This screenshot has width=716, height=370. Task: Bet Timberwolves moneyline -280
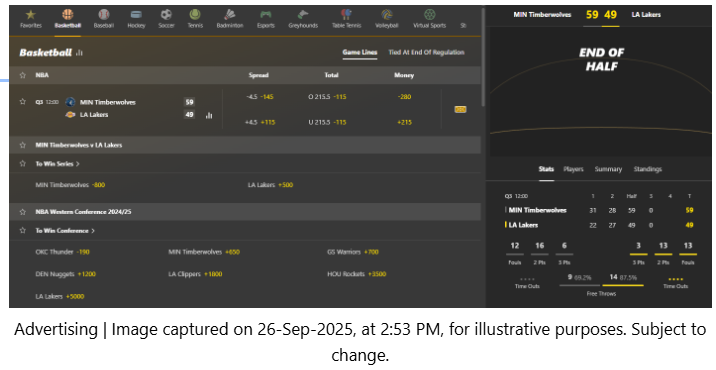pyautogui.click(x=404, y=97)
